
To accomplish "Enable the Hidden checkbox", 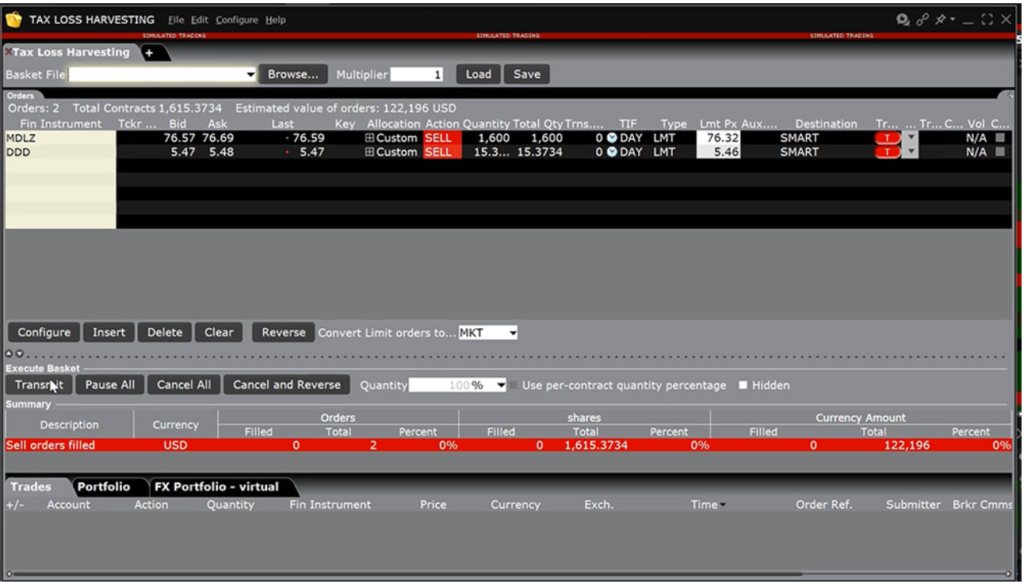I will pos(743,385).
